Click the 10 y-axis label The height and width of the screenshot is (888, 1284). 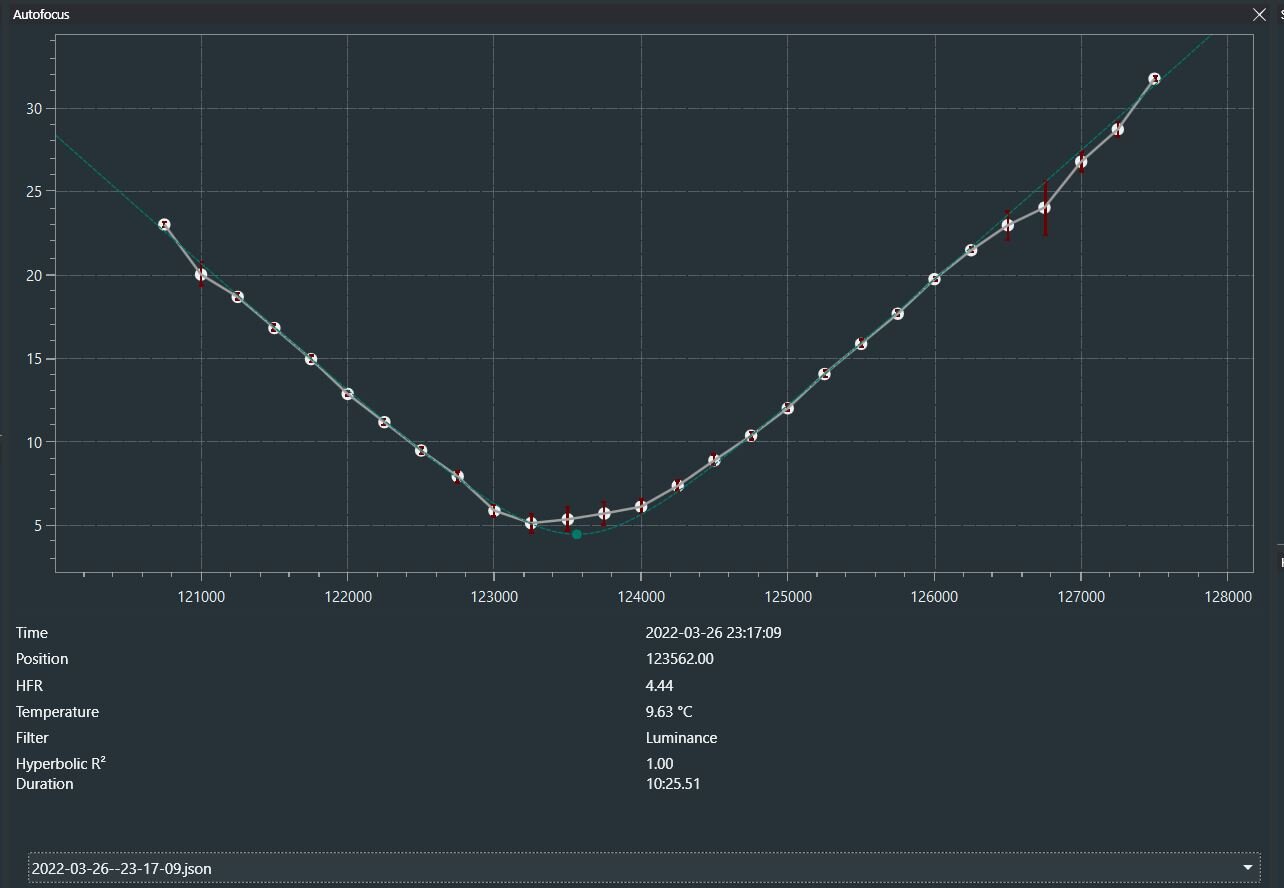(x=34, y=442)
